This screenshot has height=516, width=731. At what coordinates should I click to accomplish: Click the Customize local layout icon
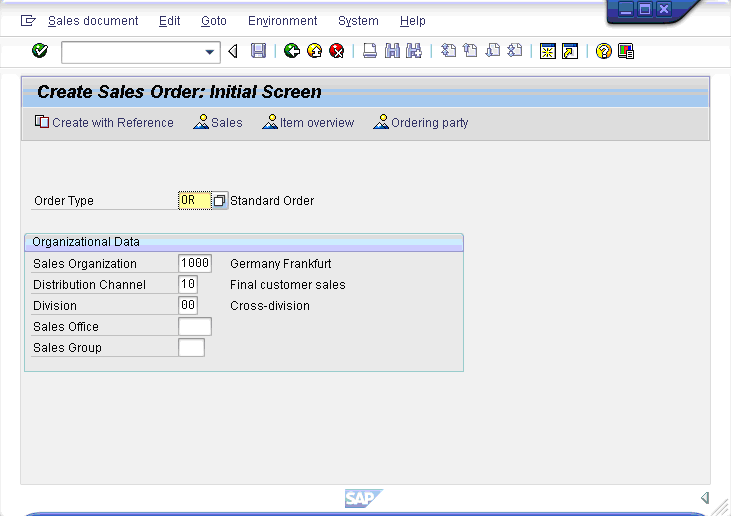tap(626, 51)
